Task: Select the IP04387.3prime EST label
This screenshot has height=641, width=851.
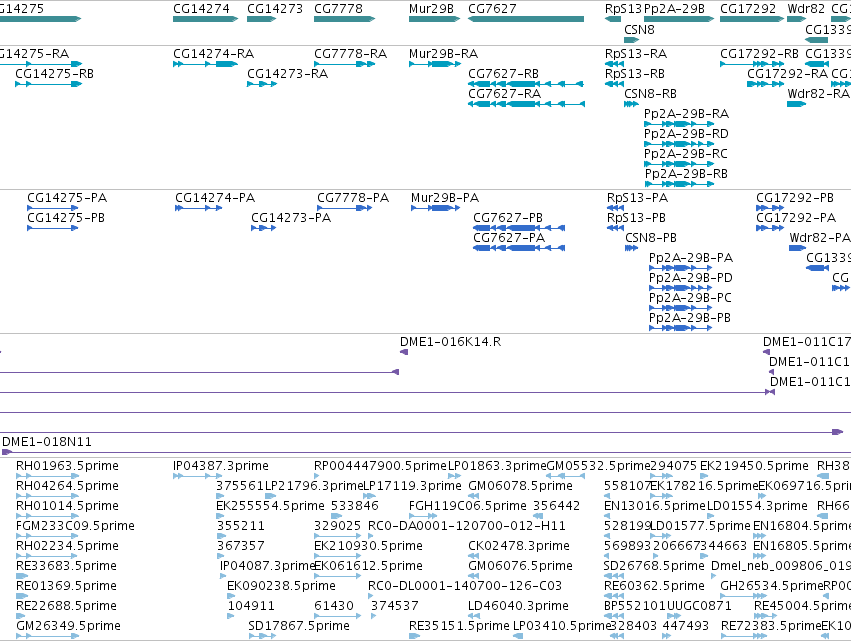Action: [220, 466]
